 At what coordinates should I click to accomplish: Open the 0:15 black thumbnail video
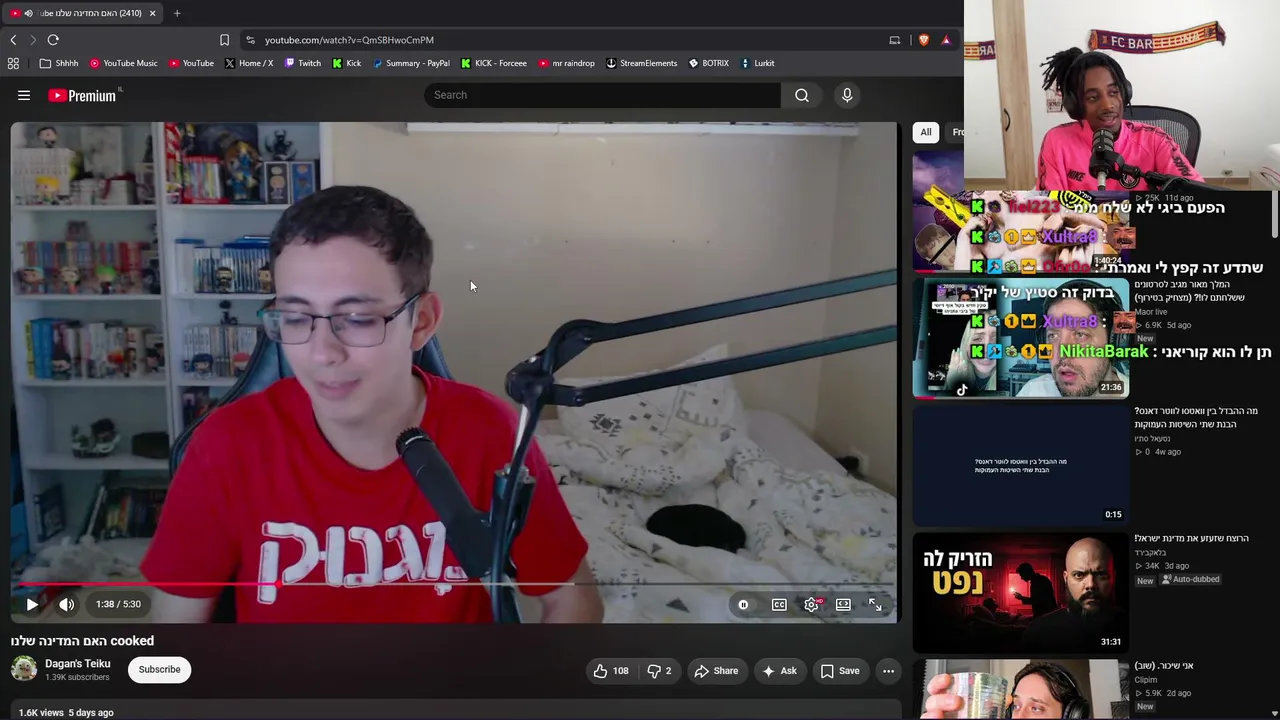[1020, 465]
